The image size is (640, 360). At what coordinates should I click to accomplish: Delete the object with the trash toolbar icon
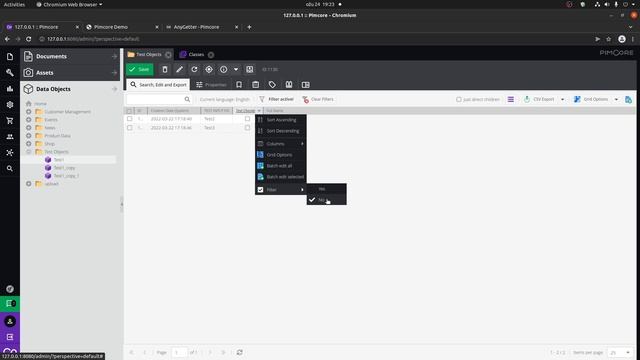click(164, 69)
